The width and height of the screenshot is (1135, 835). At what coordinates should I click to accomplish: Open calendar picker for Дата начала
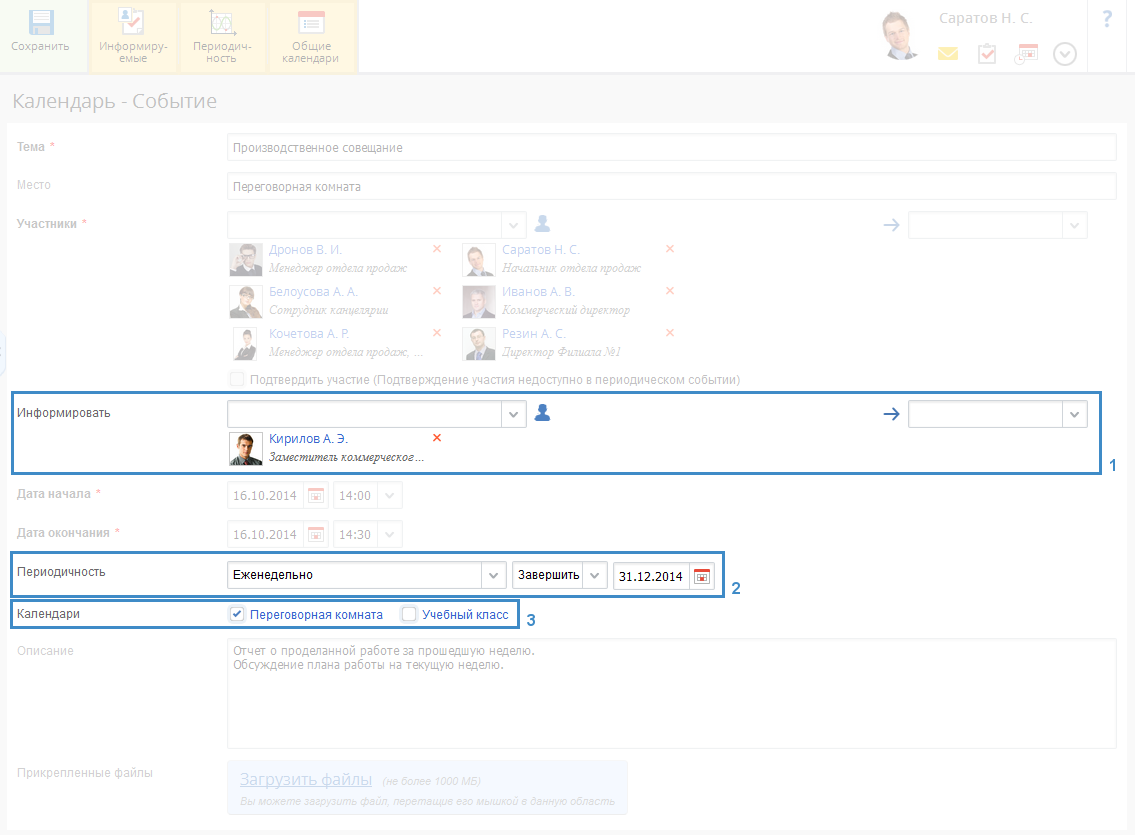click(x=316, y=495)
